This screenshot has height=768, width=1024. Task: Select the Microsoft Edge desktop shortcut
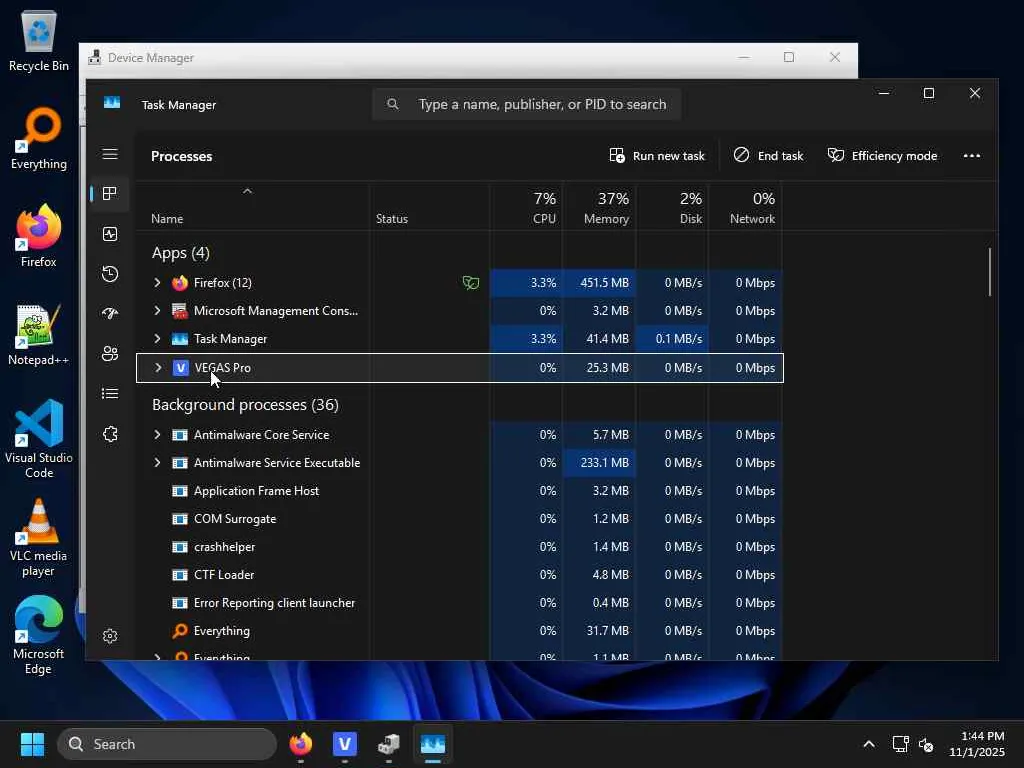pos(39,635)
